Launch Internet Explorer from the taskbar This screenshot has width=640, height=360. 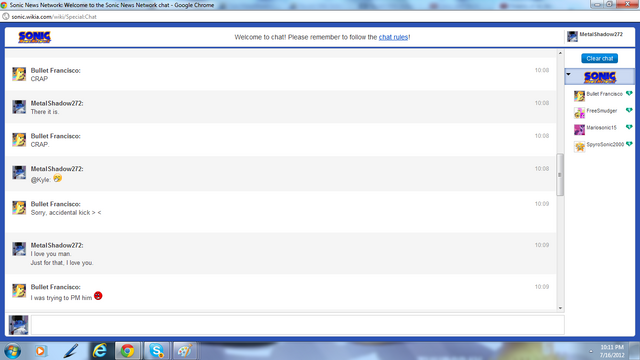(100, 351)
